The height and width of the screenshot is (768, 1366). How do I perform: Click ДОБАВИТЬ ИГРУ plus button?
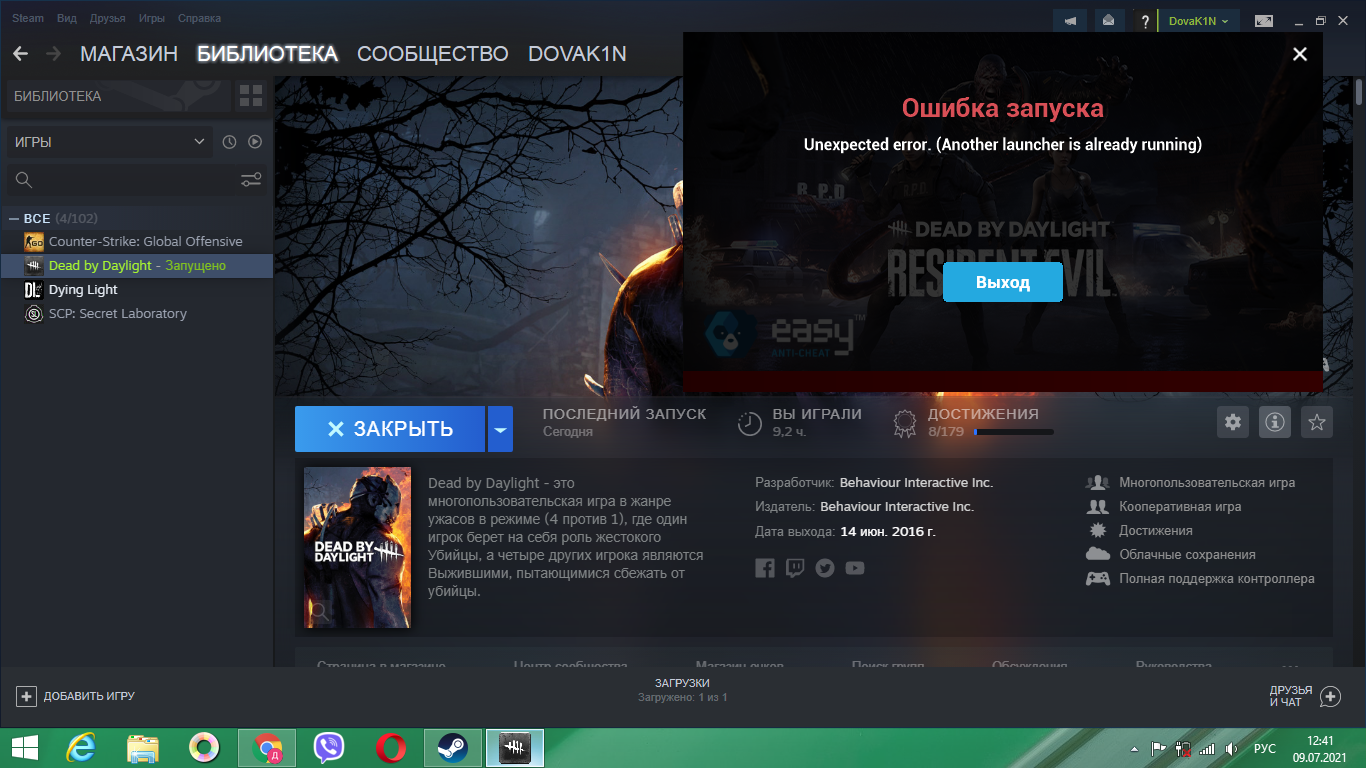(x=75, y=696)
